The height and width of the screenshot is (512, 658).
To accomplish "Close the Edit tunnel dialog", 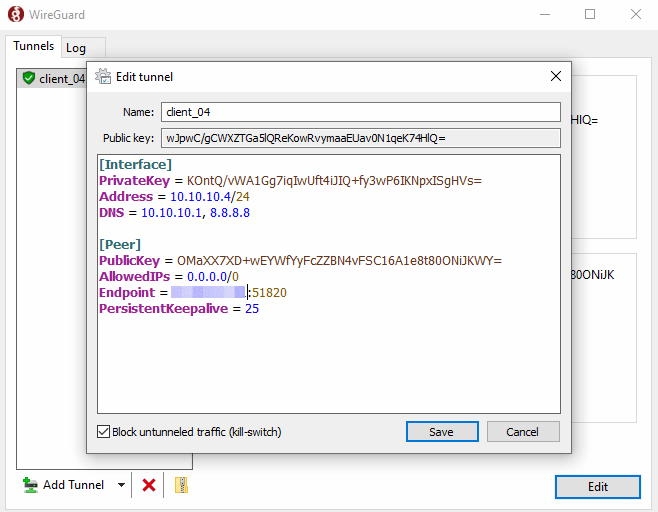I will (556, 76).
